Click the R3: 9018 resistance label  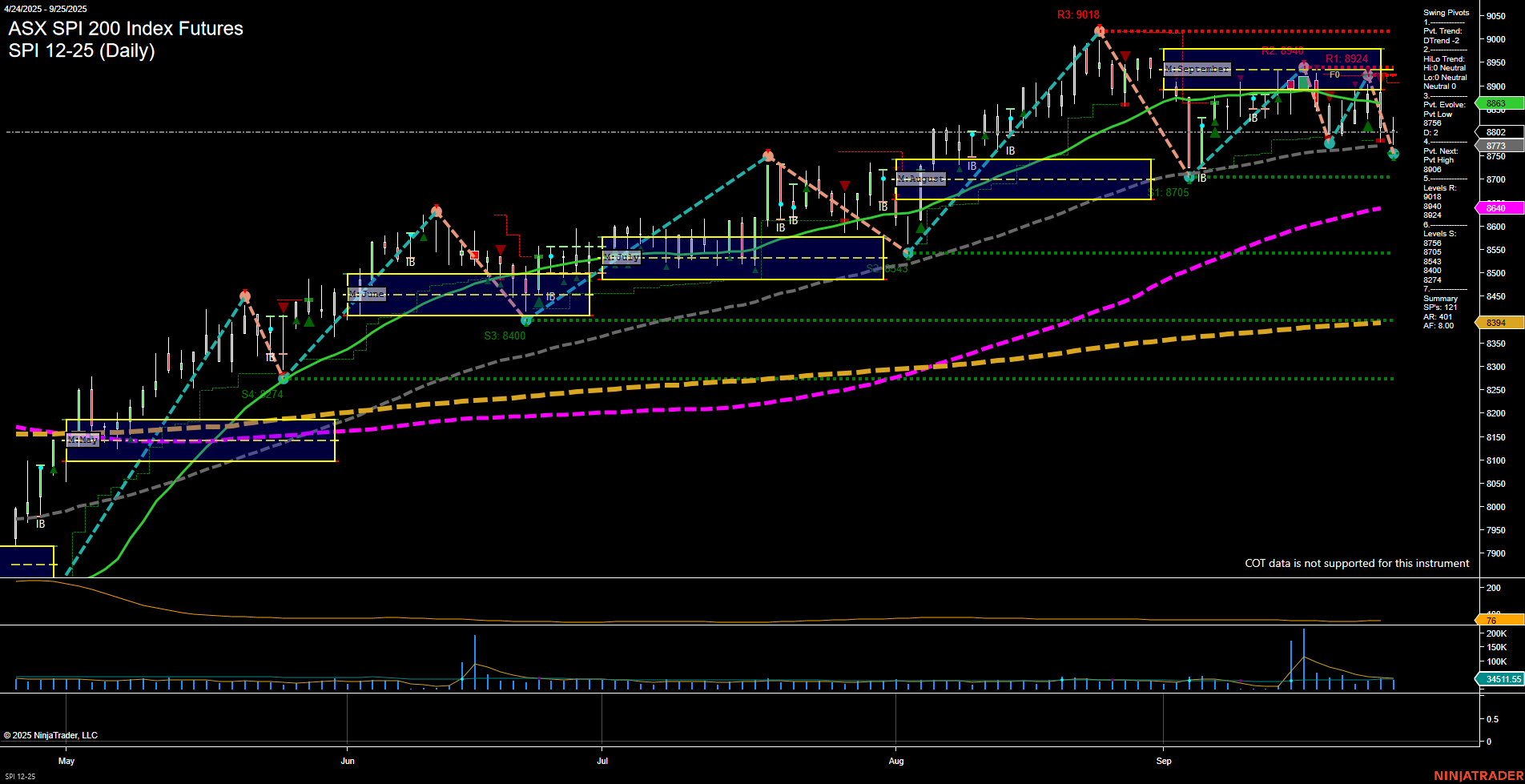pos(1077,13)
